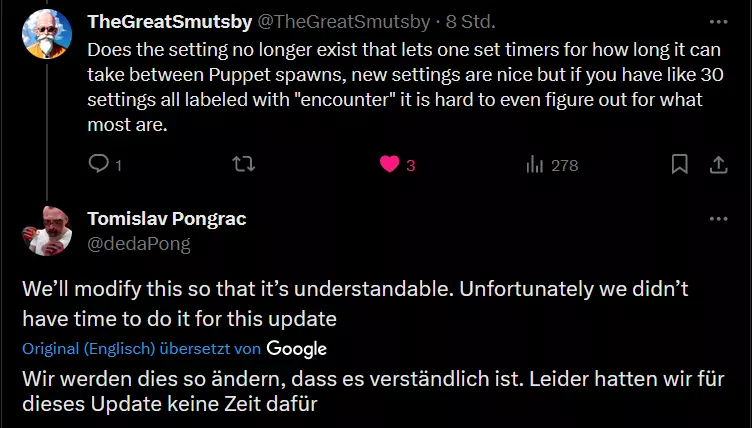Open the view analytics bar chart icon
Screen dimensions: 752x428
coord(534,164)
